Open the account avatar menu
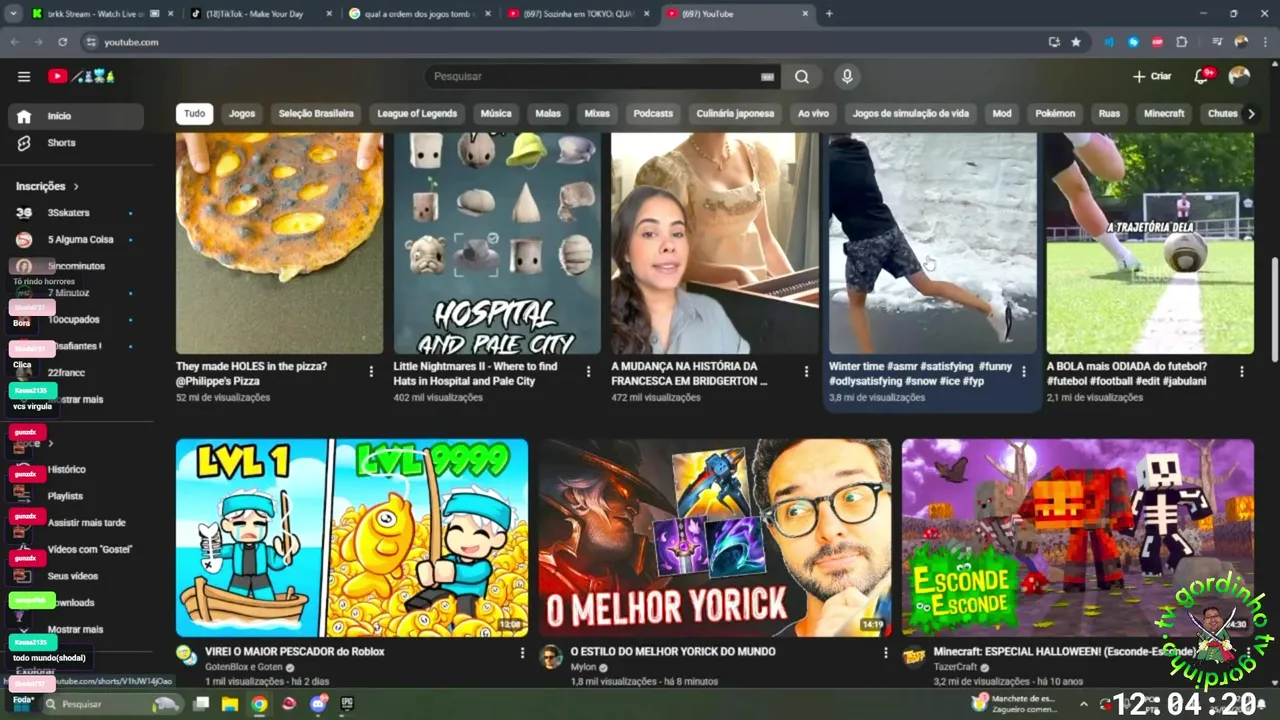The width and height of the screenshot is (1280, 720). pos(1239,76)
